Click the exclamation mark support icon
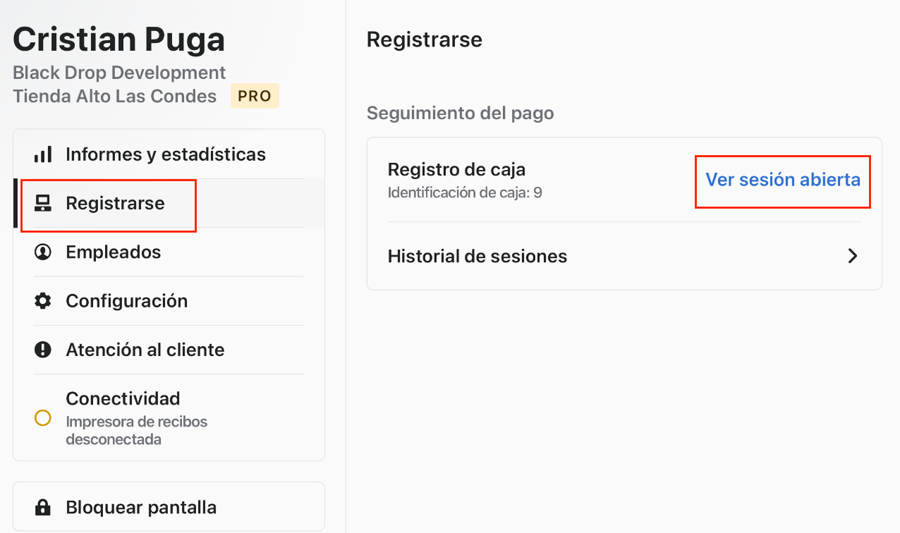Viewport: 900px width, 533px height. 43,350
